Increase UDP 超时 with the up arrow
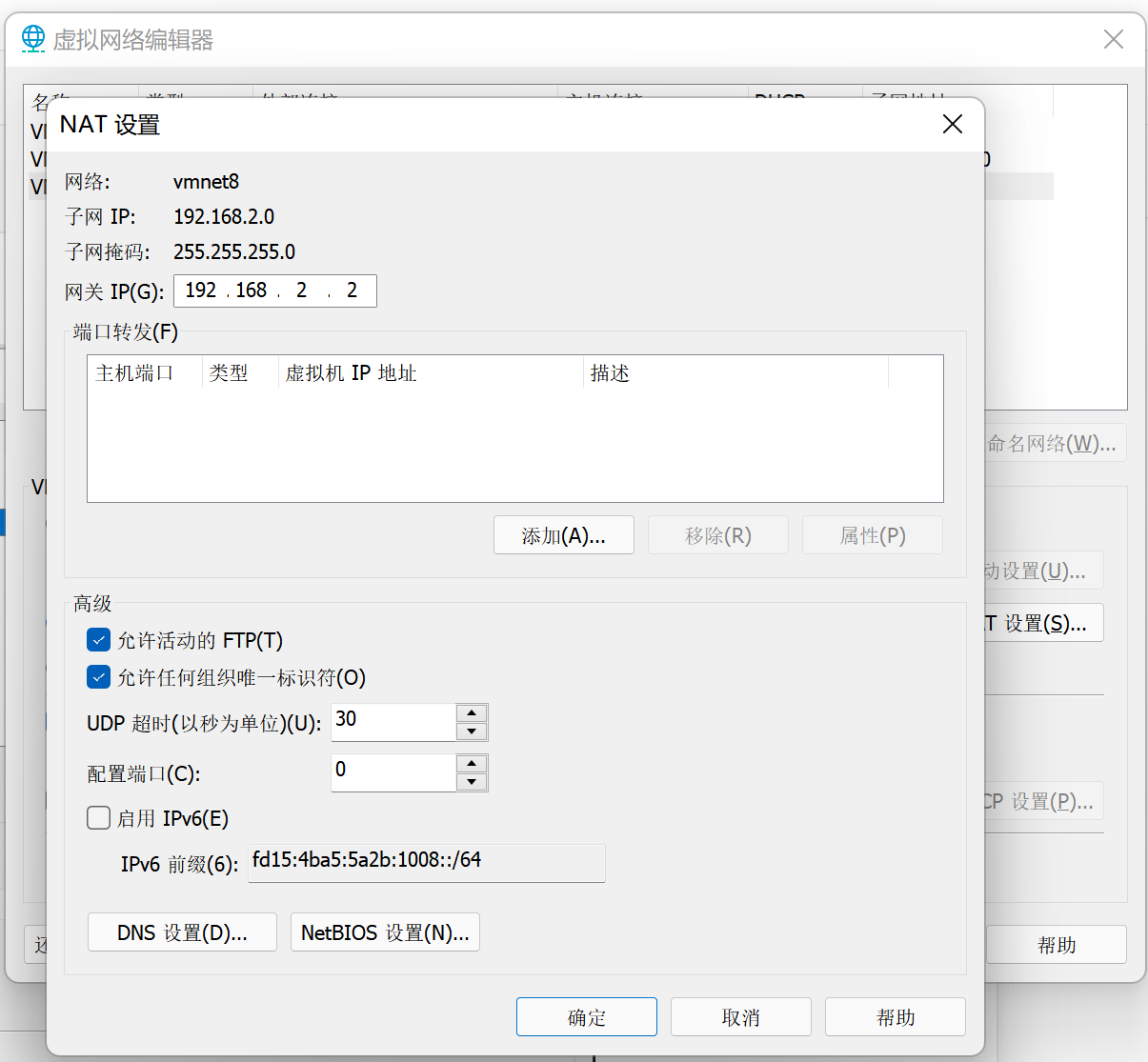The height and width of the screenshot is (1062, 1148). point(472,713)
